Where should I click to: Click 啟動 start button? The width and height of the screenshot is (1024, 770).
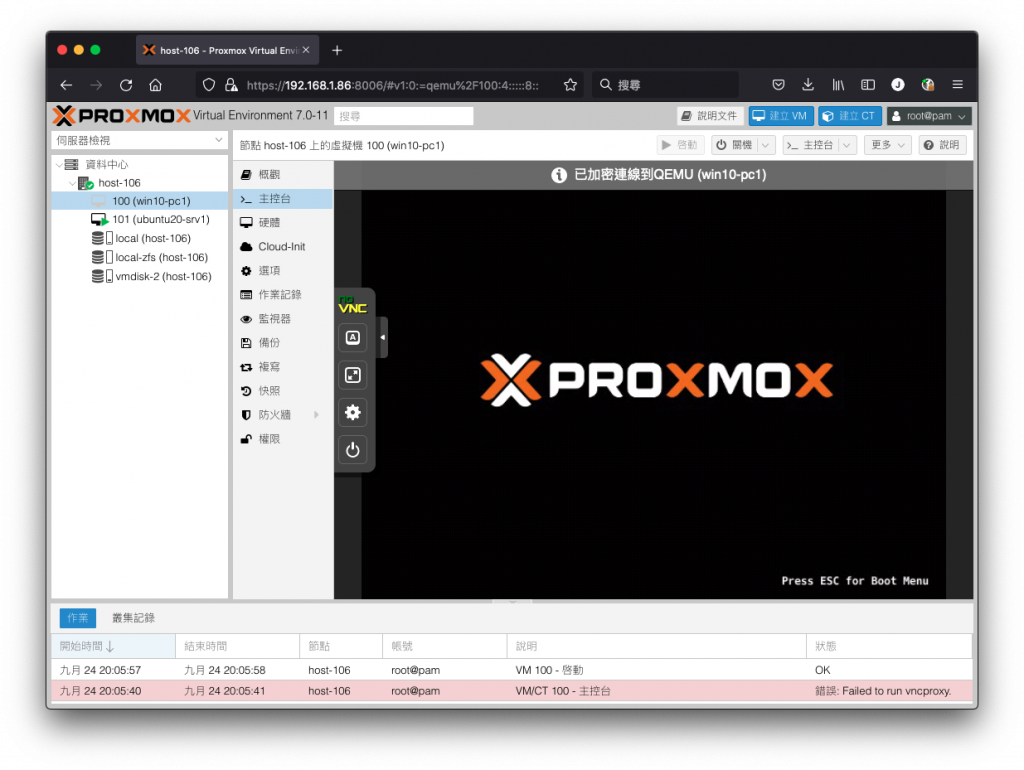point(680,145)
